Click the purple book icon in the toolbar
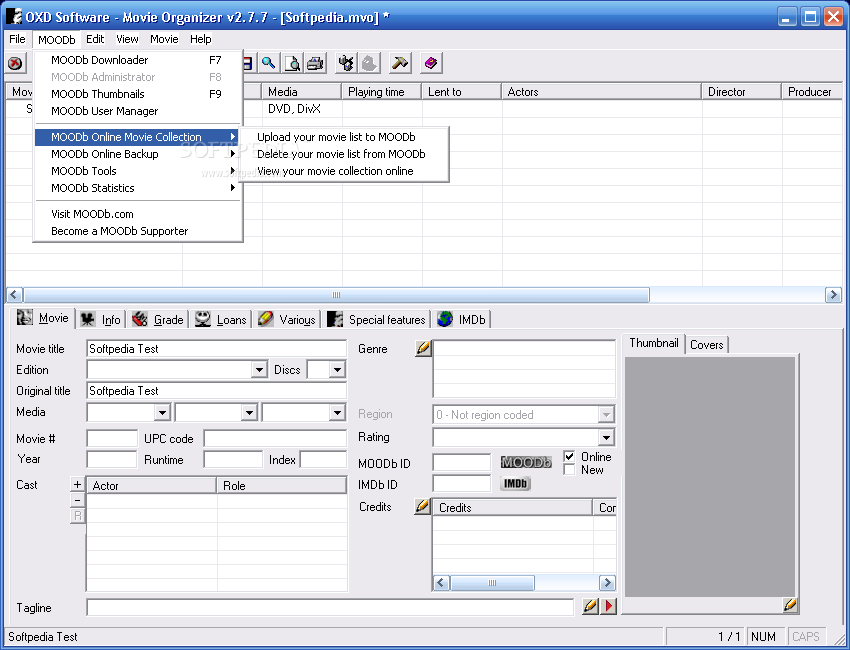The width and height of the screenshot is (850, 650). tap(431, 63)
